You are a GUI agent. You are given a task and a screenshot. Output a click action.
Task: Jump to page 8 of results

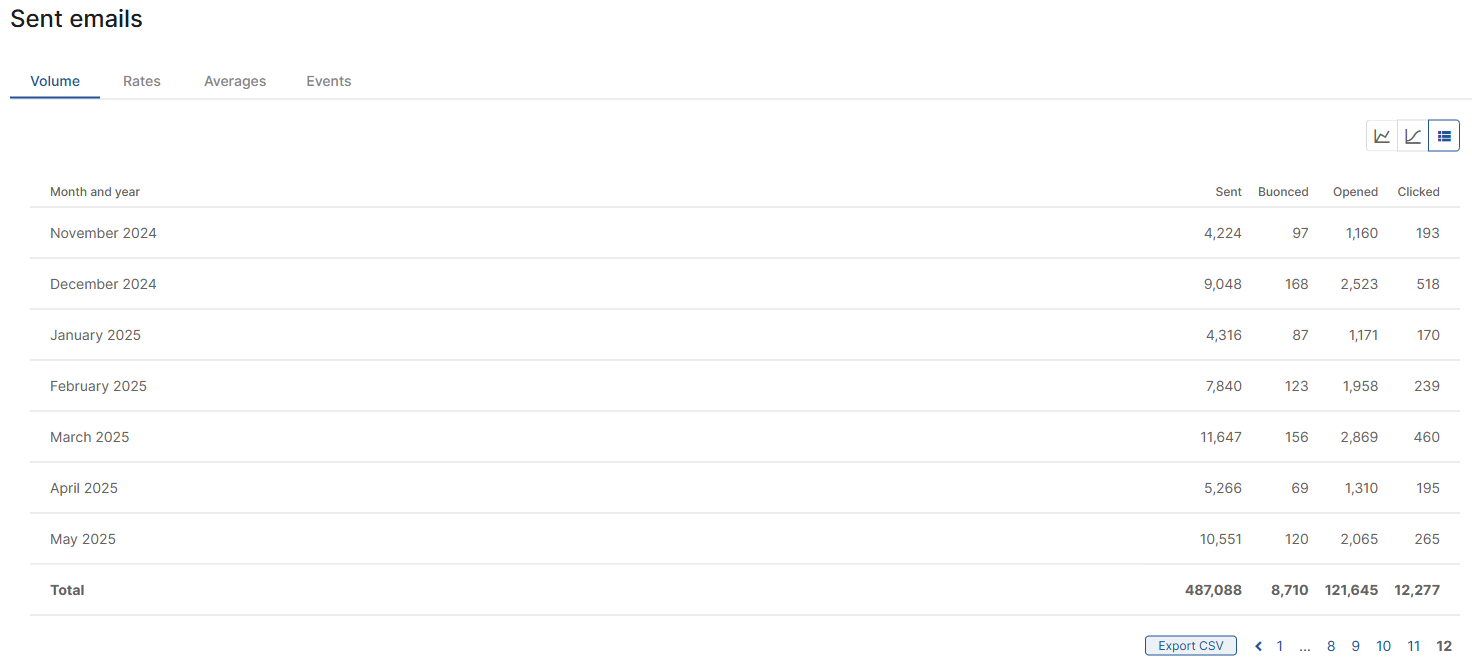[x=1331, y=646]
